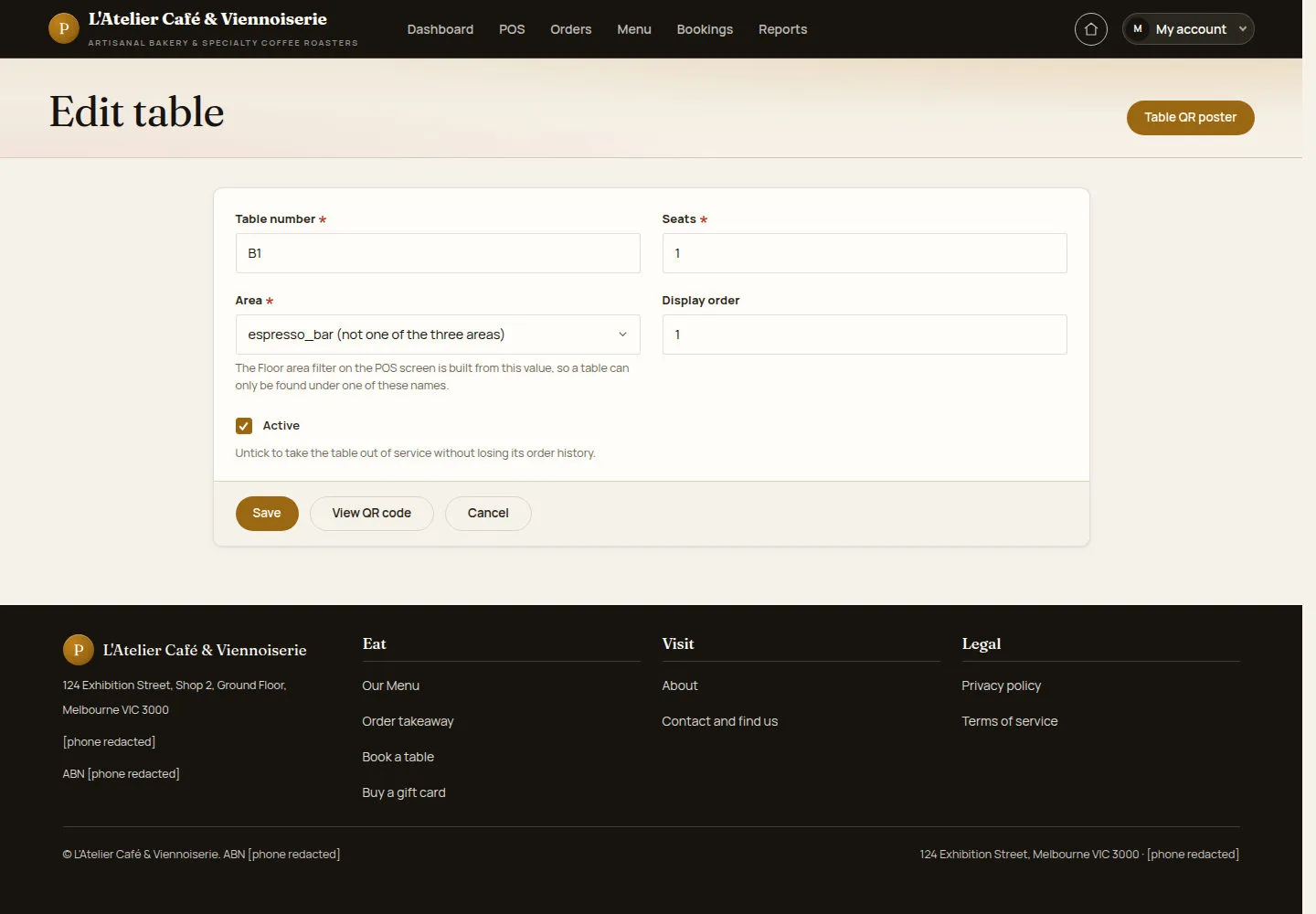Click the View QR code button
The width and height of the screenshot is (1316, 914).
click(372, 514)
